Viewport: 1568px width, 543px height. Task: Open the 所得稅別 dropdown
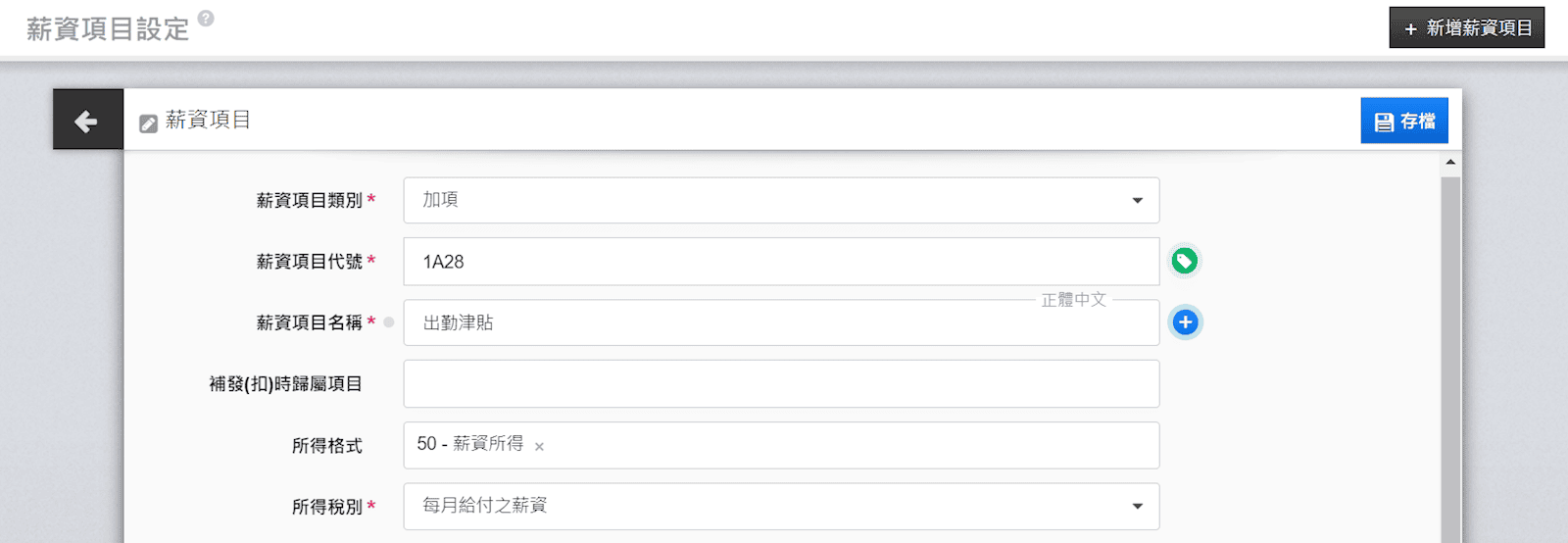pyautogui.click(x=781, y=506)
